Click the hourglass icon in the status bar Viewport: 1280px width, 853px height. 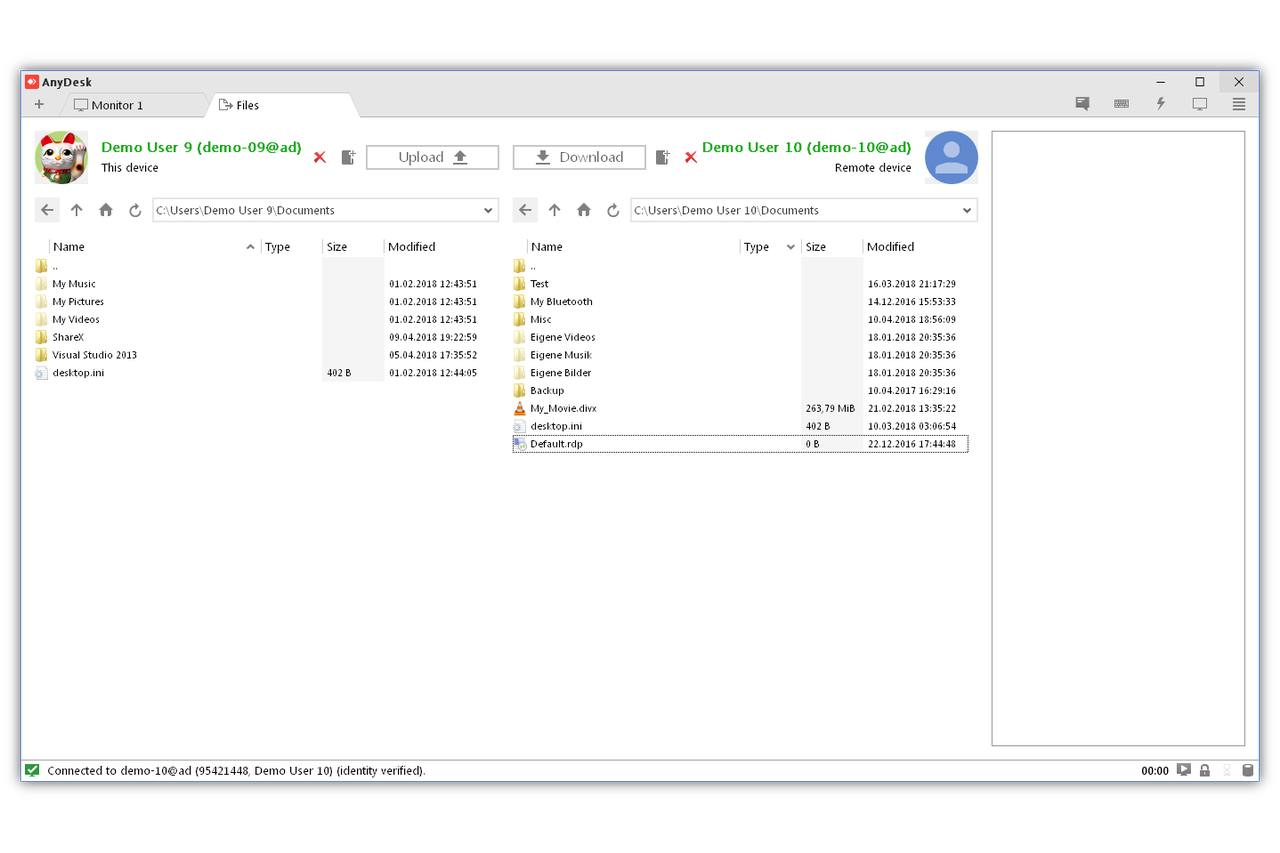tap(1227, 770)
